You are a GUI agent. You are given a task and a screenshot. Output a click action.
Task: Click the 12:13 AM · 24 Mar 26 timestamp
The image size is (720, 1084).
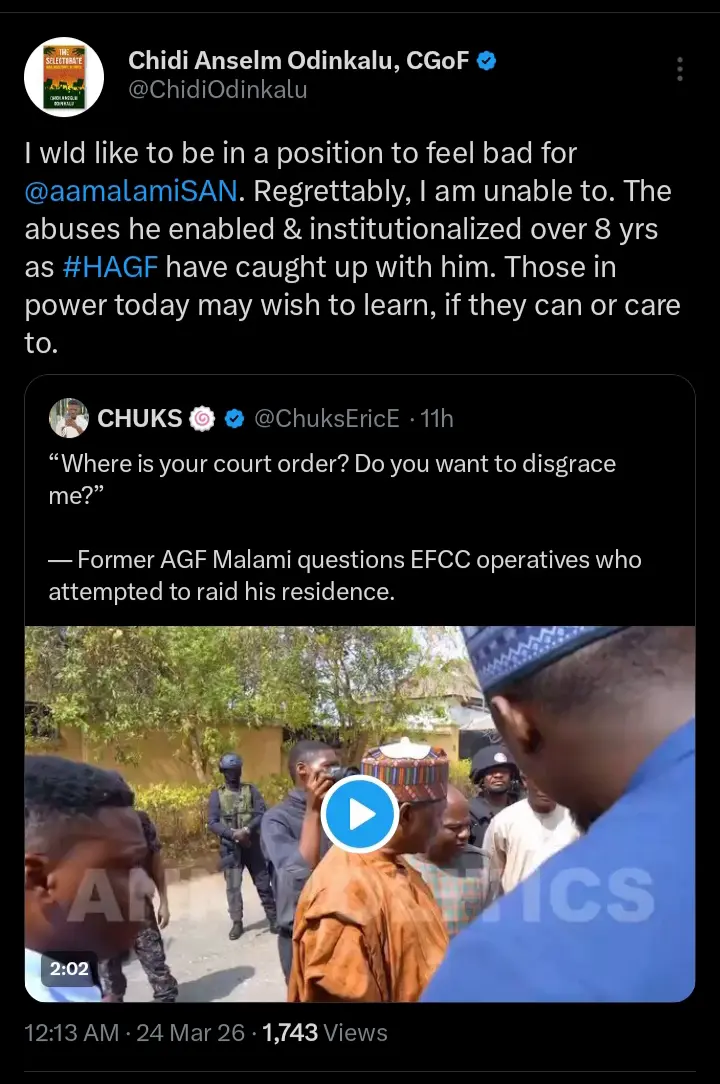tap(134, 1032)
